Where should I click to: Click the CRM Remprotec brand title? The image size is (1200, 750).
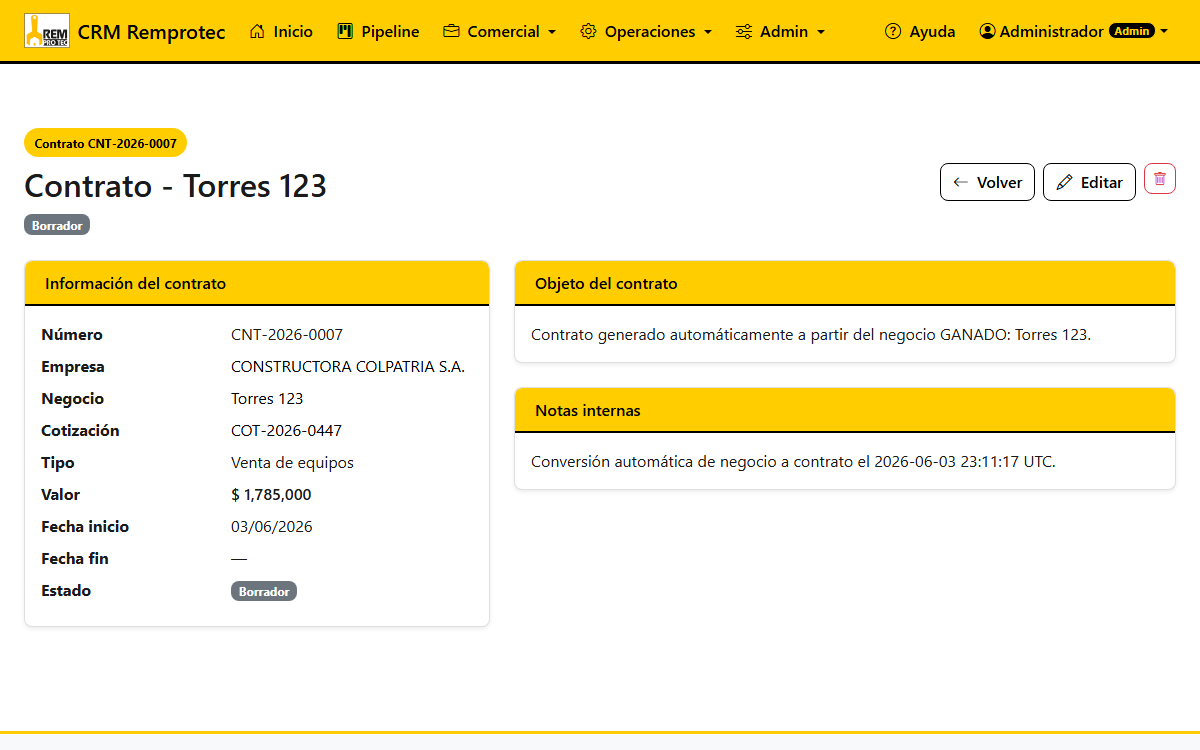point(152,32)
